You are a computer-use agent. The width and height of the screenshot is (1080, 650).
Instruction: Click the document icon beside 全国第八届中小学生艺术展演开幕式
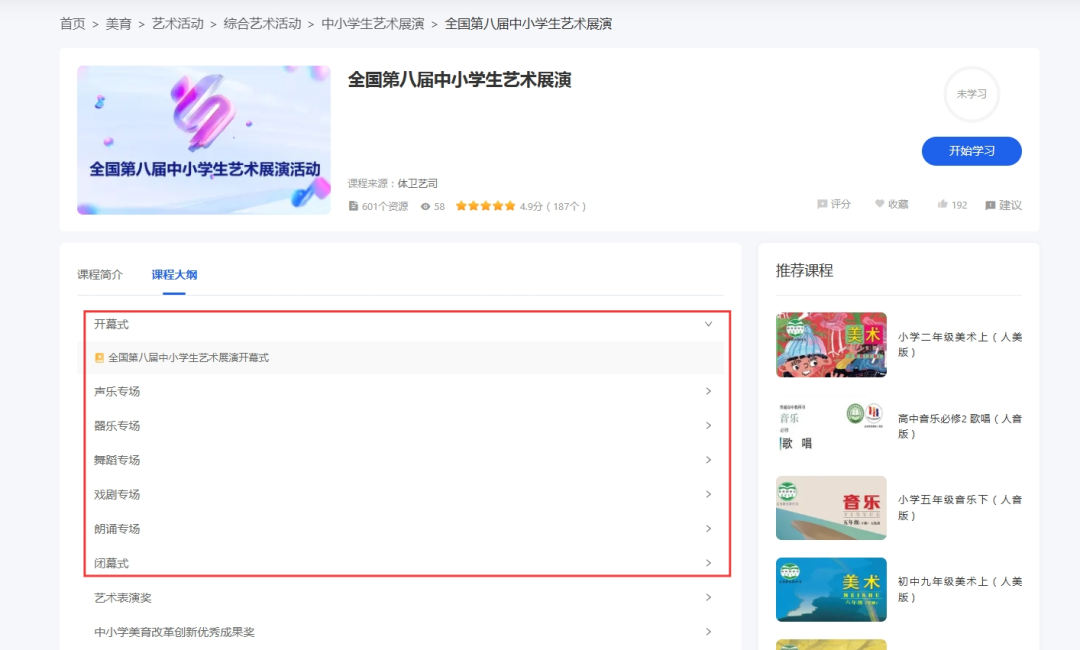coord(97,356)
